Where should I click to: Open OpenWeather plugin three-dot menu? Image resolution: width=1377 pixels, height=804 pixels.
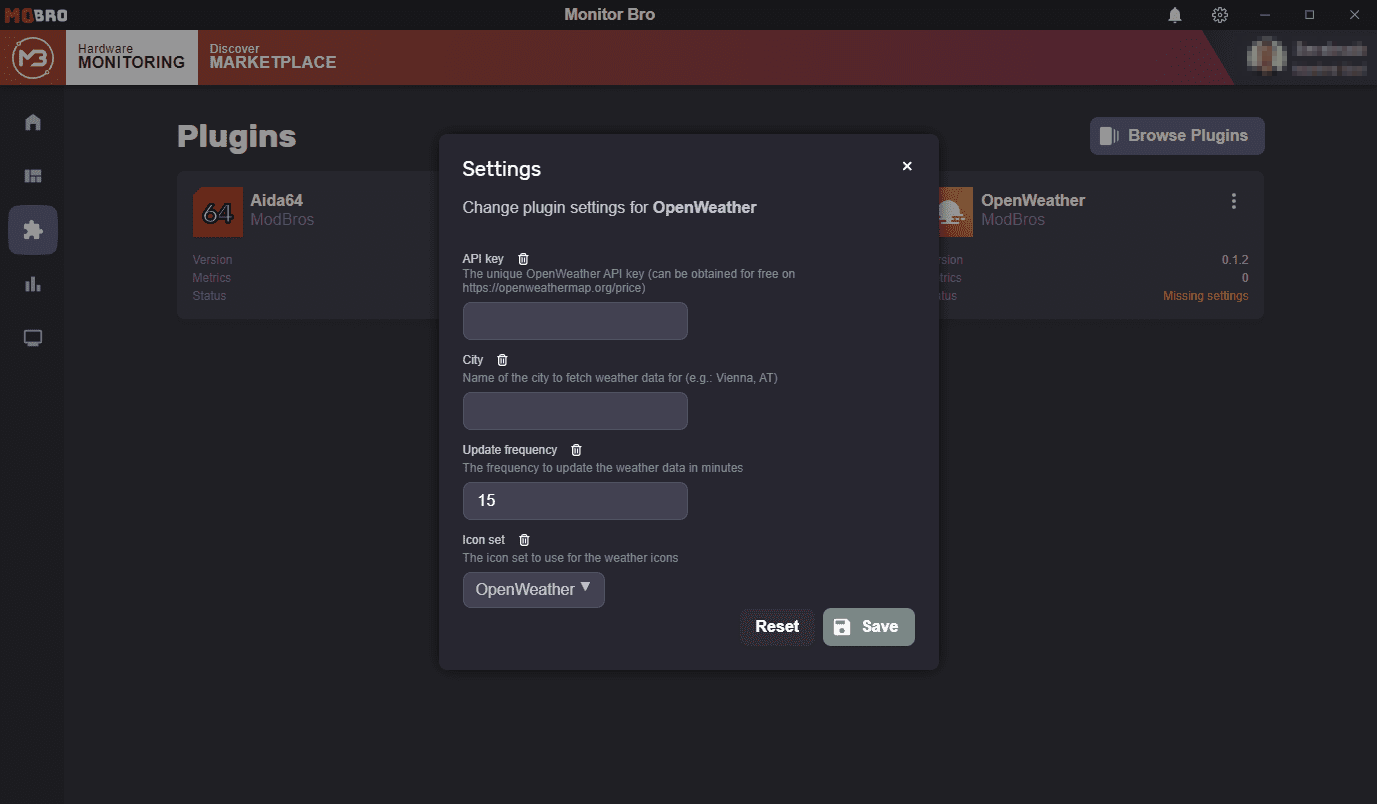[x=1234, y=201]
